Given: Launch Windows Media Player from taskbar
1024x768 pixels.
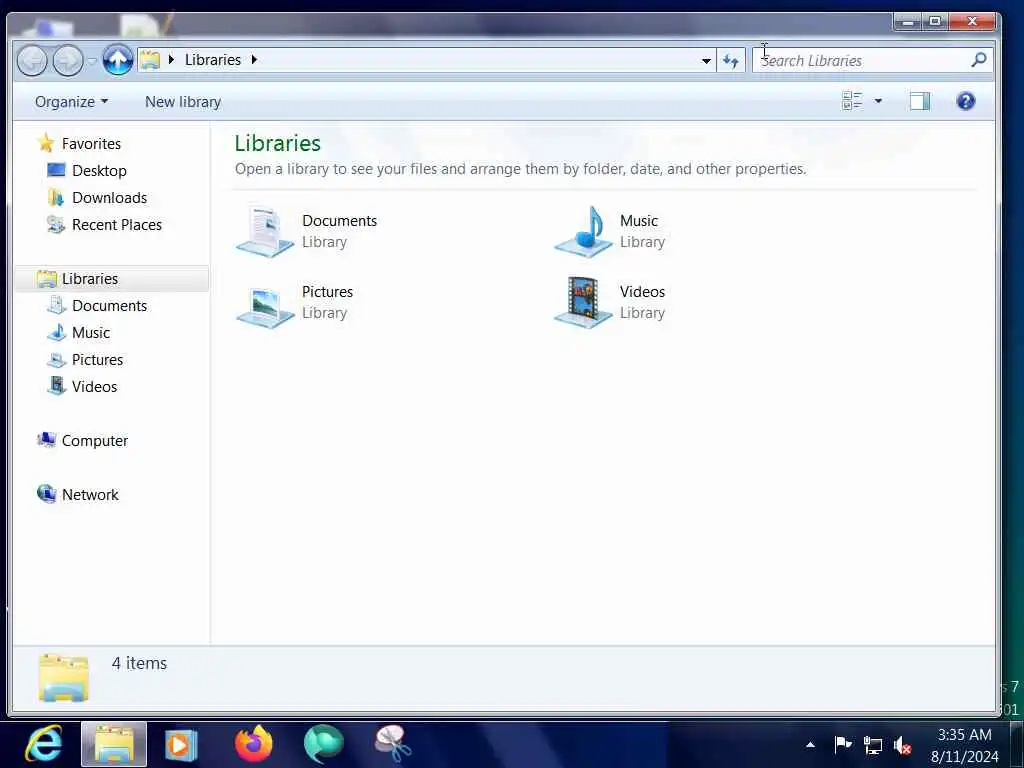Looking at the screenshot, I should tap(181, 744).
